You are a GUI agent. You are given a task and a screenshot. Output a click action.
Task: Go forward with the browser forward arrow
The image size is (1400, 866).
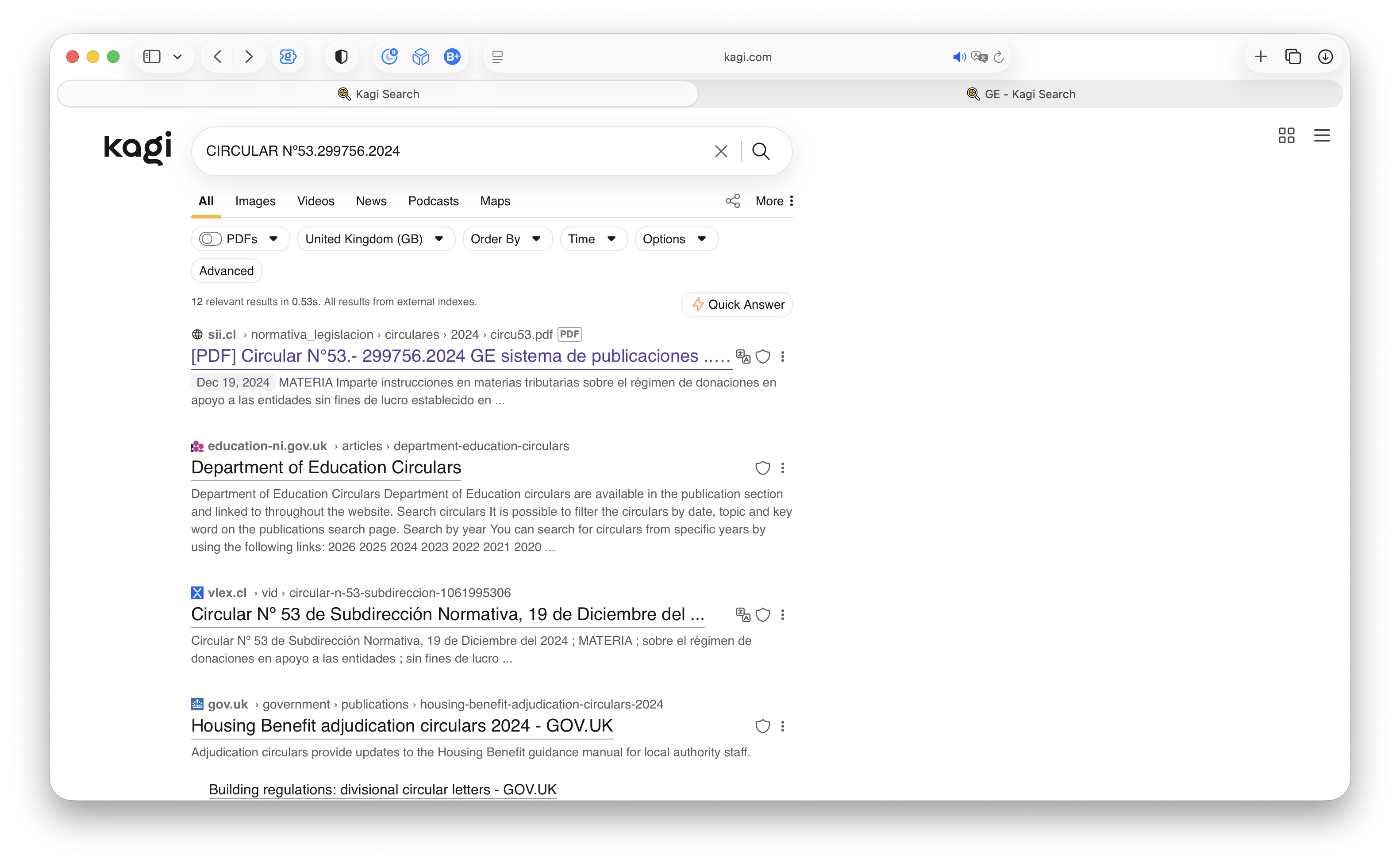click(249, 57)
